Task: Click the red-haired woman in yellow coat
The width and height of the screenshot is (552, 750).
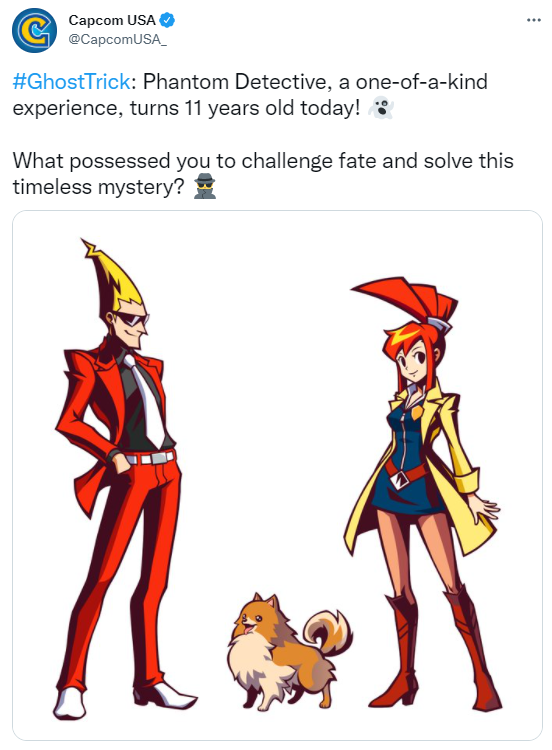Action: click(x=423, y=493)
